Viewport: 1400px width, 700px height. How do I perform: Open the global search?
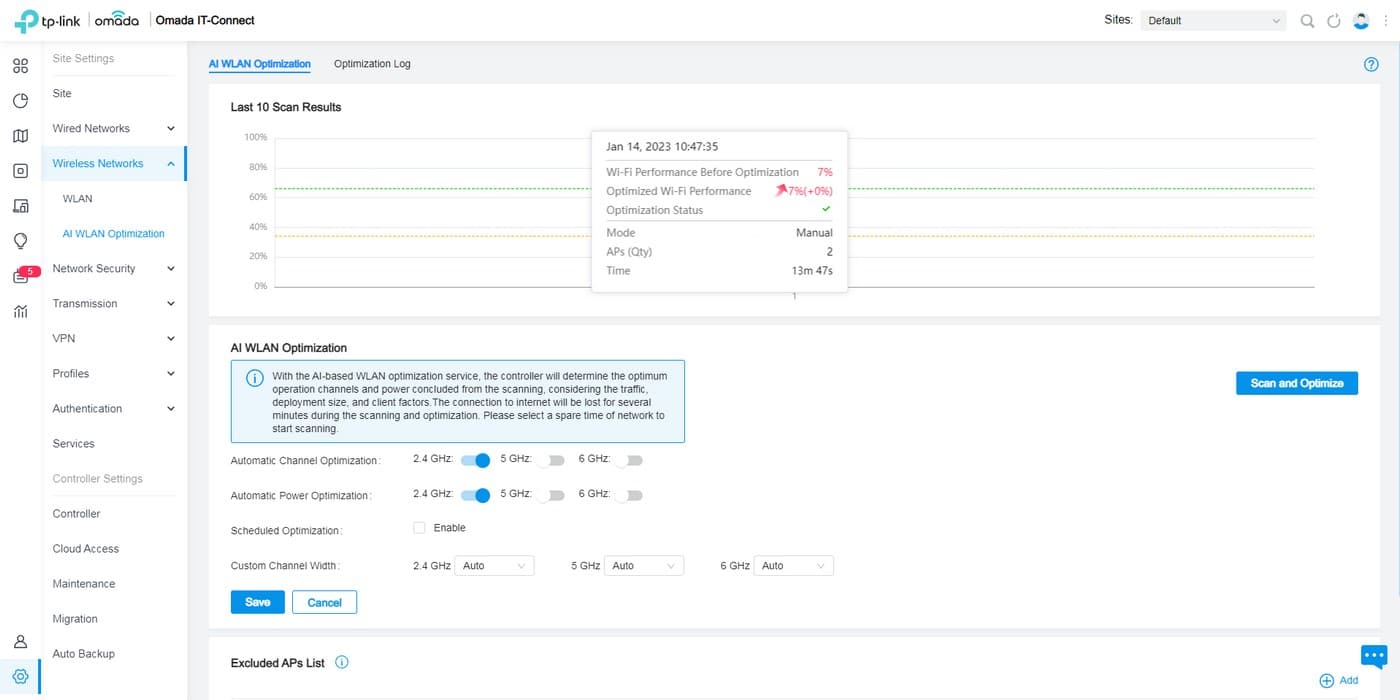[1307, 19]
